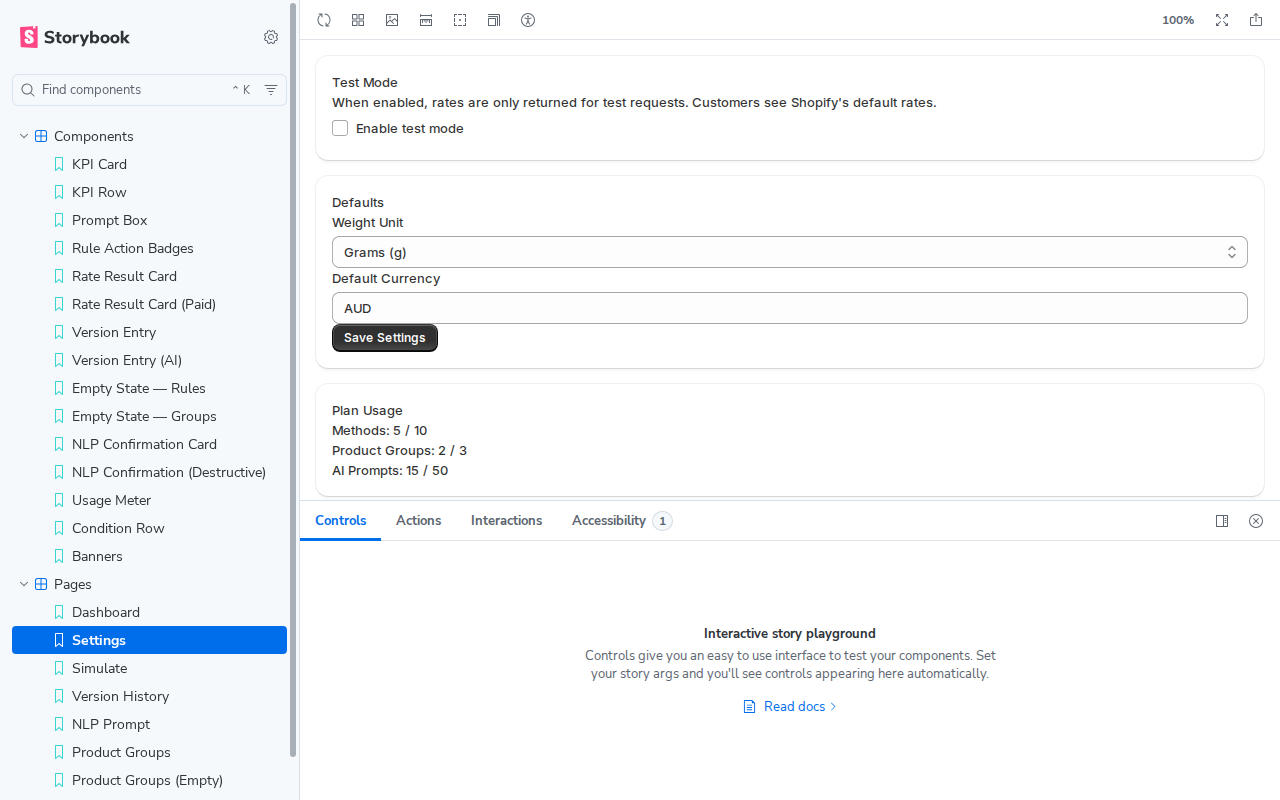Enable the test mode checkbox
The height and width of the screenshot is (800, 1280).
click(x=340, y=128)
